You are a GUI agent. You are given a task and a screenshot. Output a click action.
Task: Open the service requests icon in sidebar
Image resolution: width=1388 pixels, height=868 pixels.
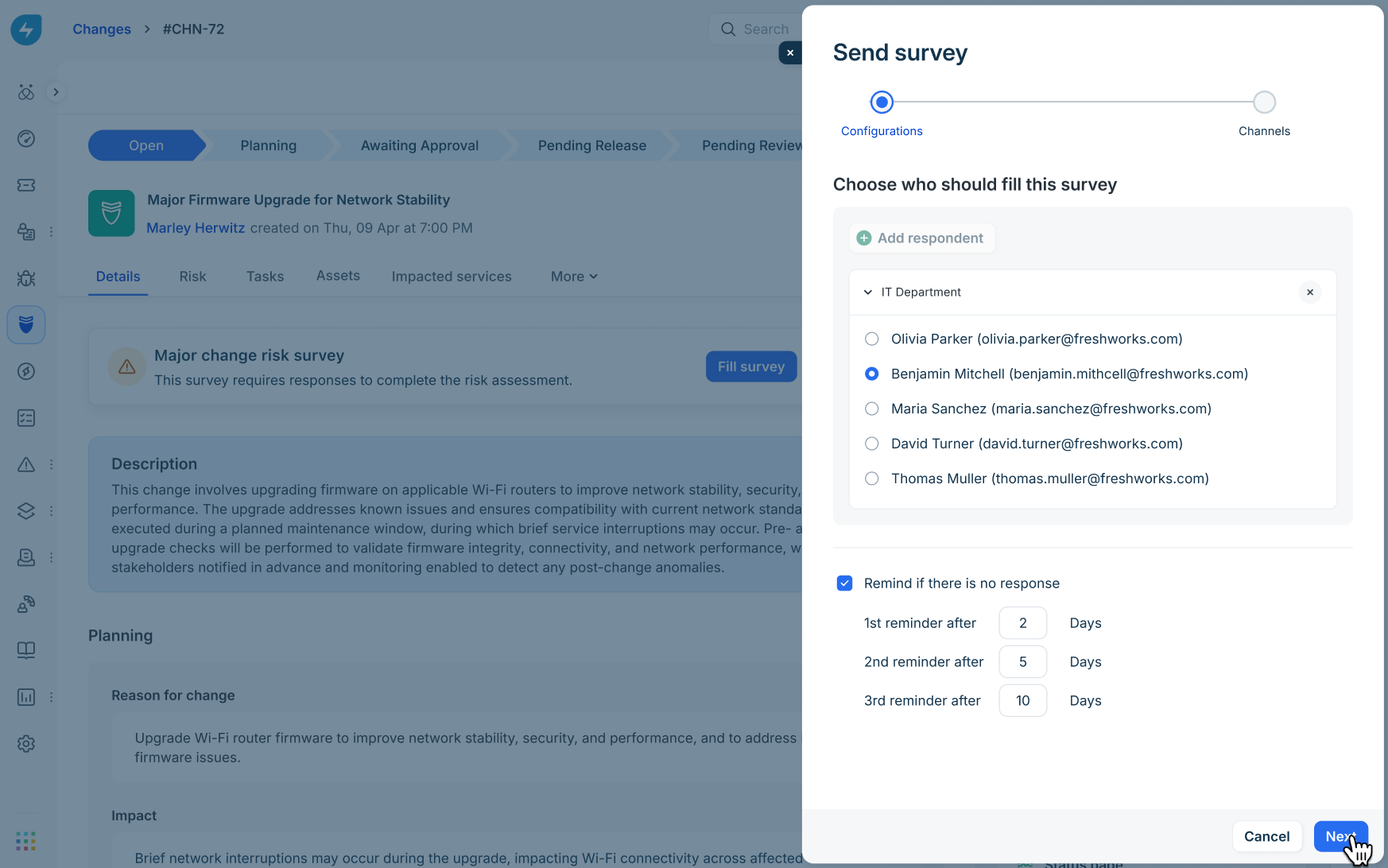[26, 232]
